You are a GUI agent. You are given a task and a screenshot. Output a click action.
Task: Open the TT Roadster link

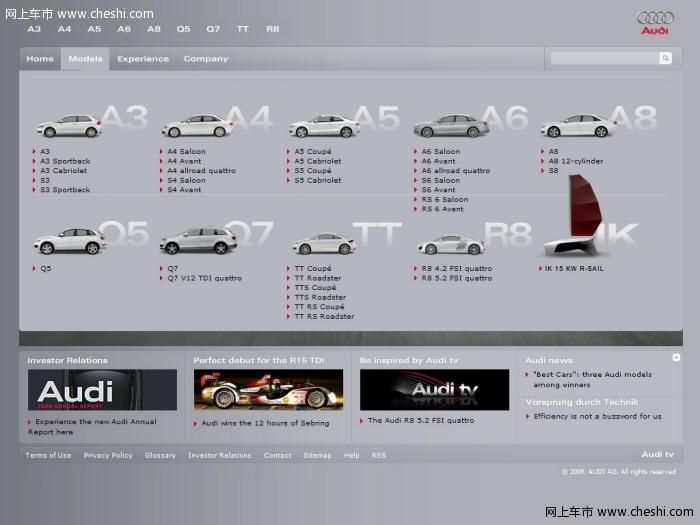(x=318, y=278)
